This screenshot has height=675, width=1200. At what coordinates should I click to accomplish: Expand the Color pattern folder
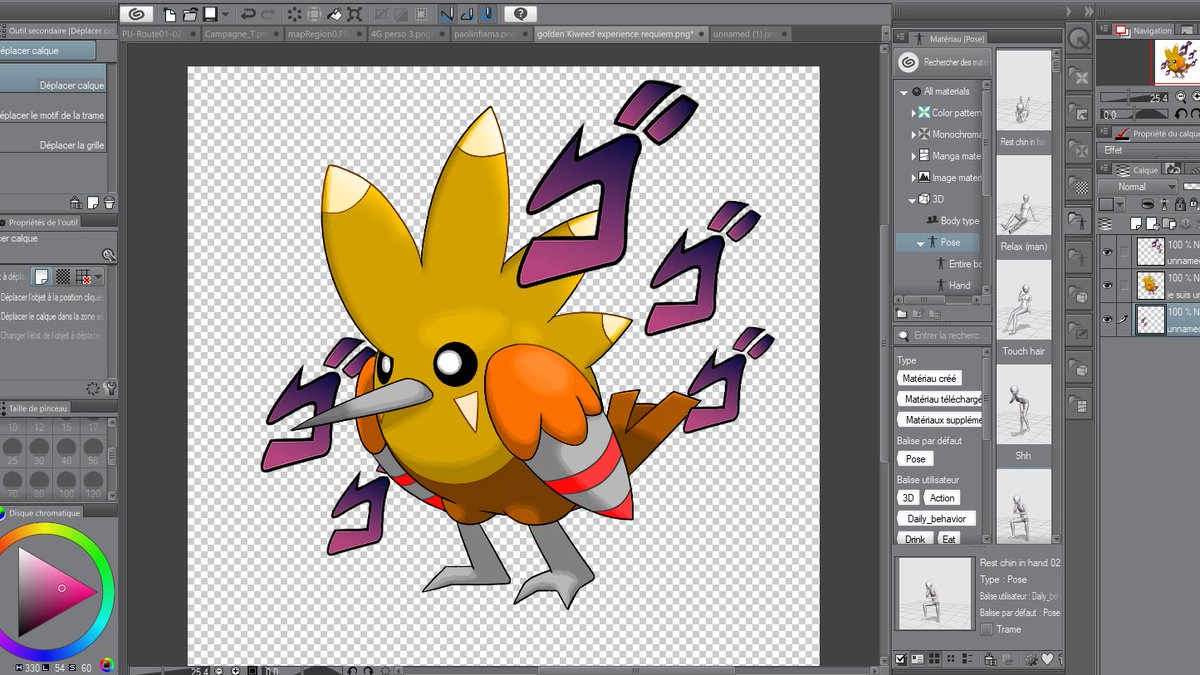[914, 113]
